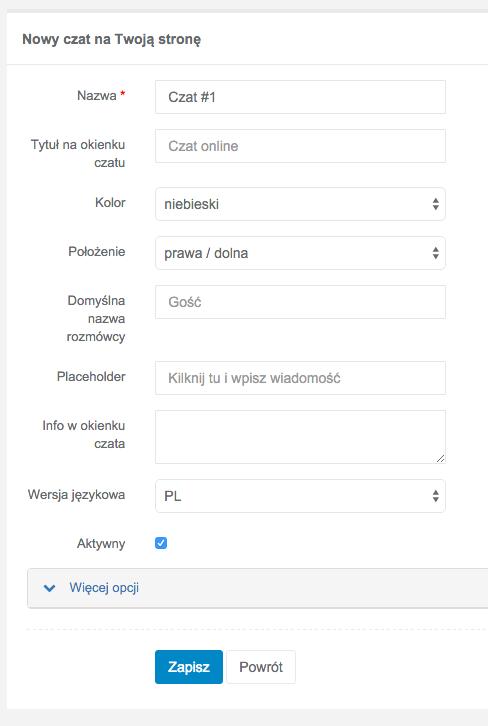Expand the Więcej opcji section

coord(257,588)
